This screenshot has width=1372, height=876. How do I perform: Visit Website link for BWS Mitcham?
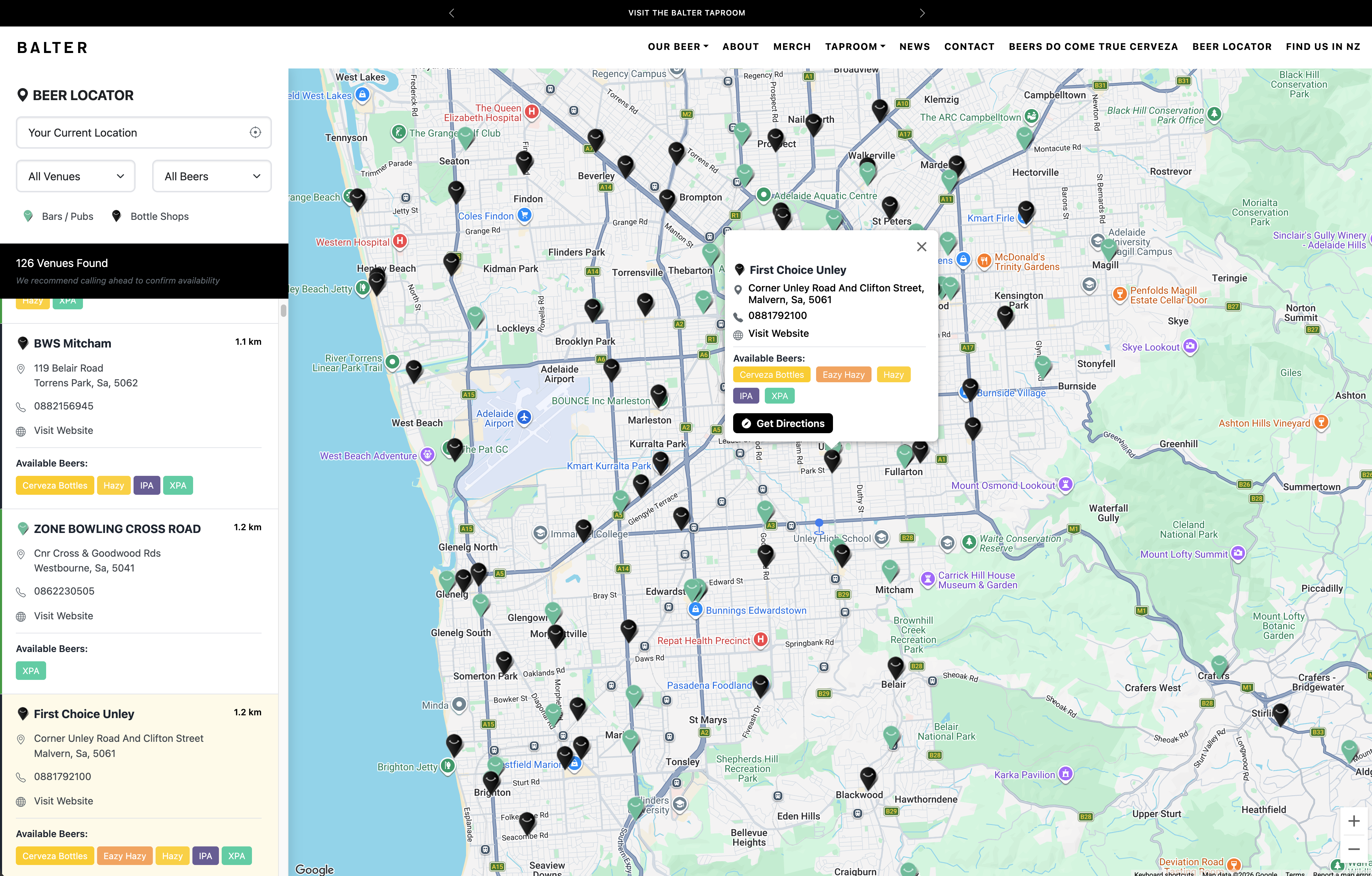(63, 430)
